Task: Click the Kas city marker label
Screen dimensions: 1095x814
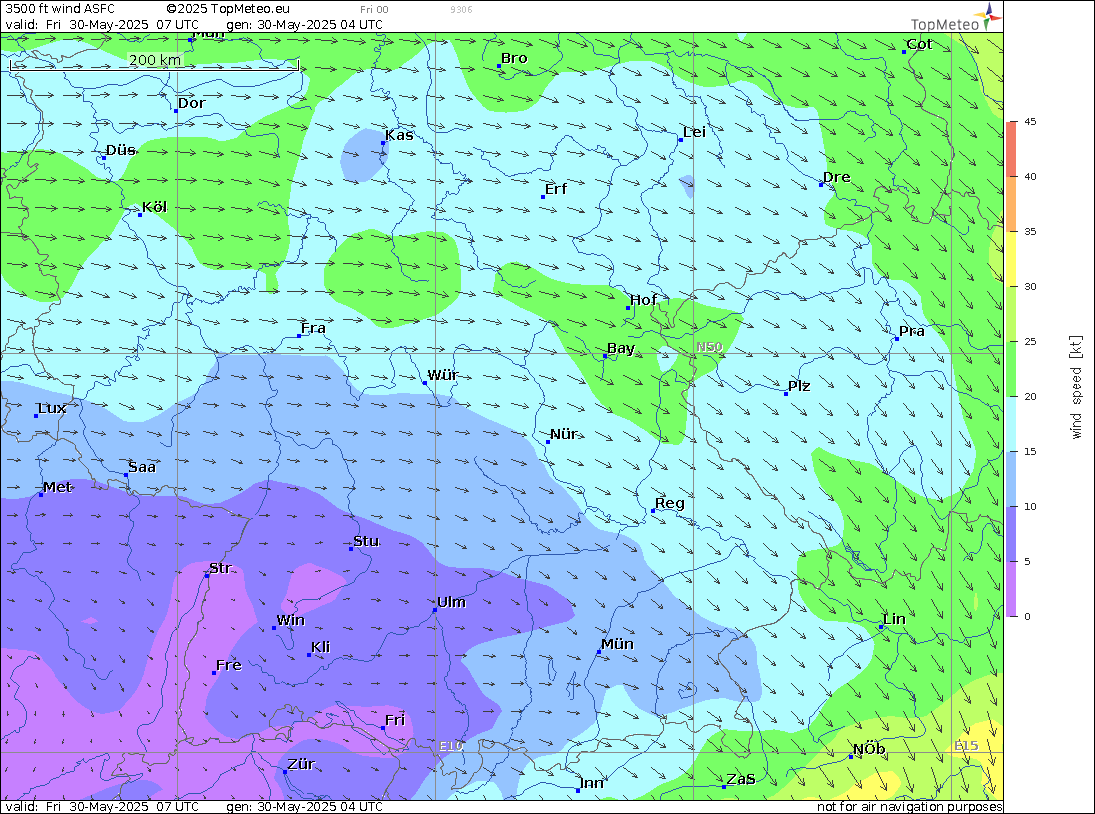Action: coord(399,135)
